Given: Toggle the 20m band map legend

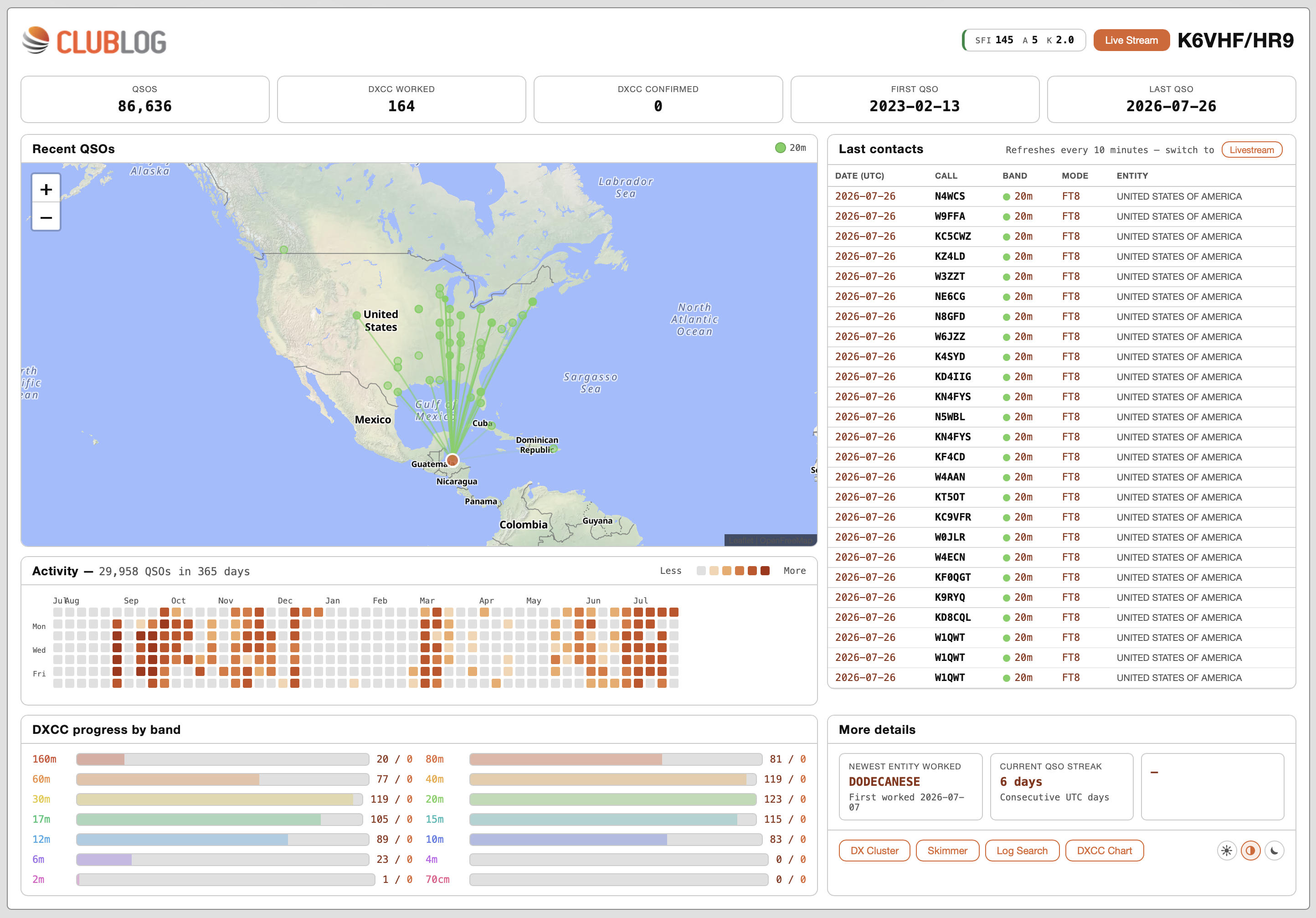Looking at the screenshot, I should pyautogui.click(x=791, y=148).
